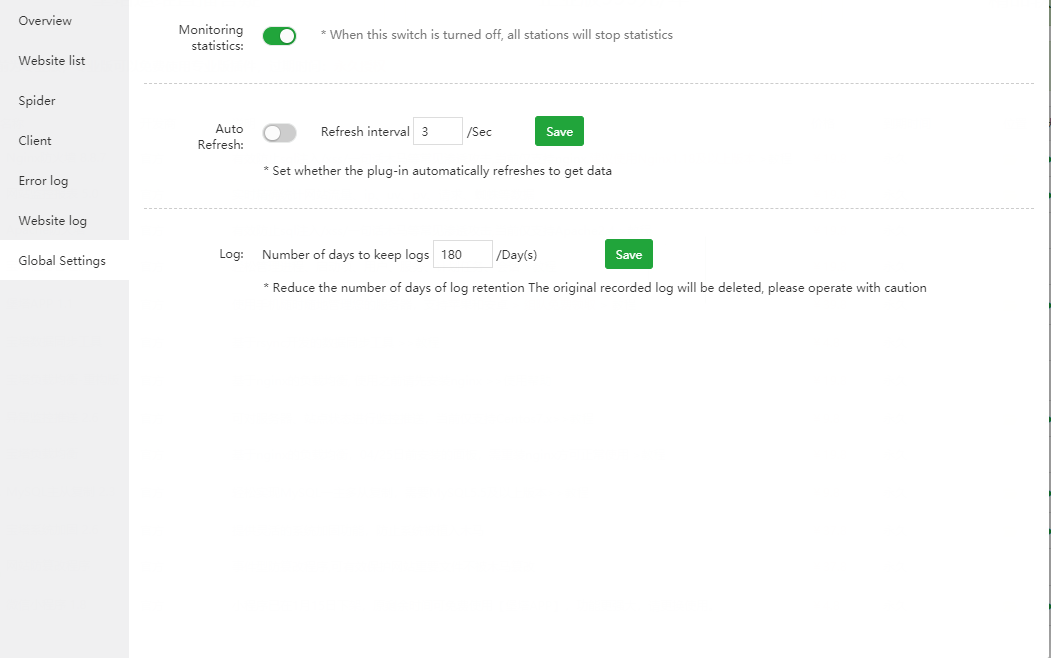Enable the Auto Refresh toggle
1051x658 pixels.
point(279,133)
